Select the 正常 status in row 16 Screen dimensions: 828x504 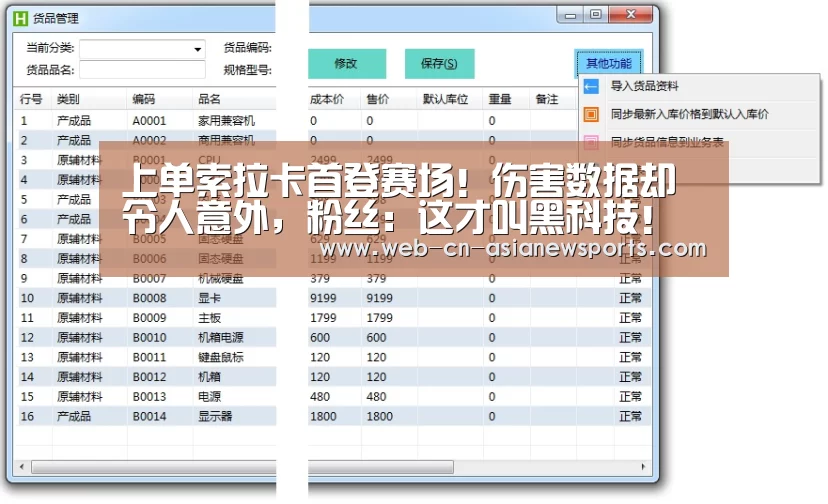630,416
